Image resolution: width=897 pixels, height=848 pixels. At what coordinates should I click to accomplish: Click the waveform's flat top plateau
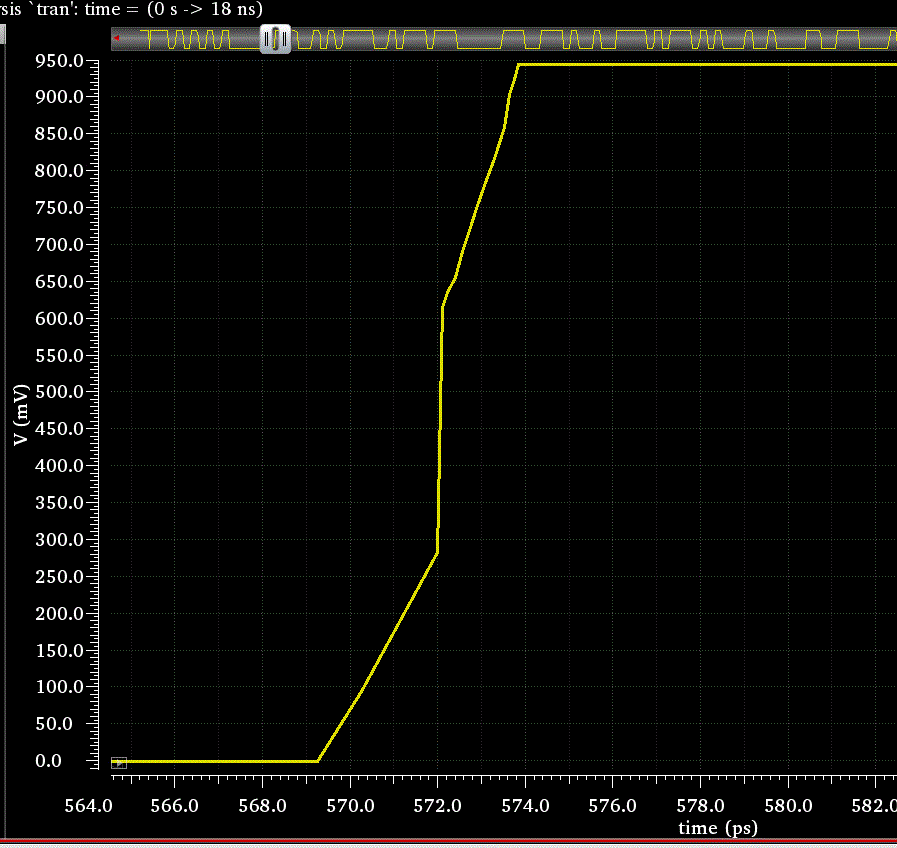click(700, 64)
